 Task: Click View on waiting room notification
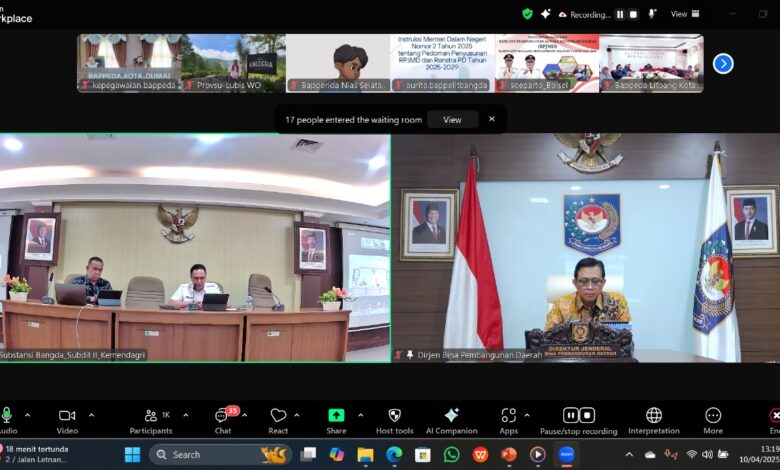point(452,119)
